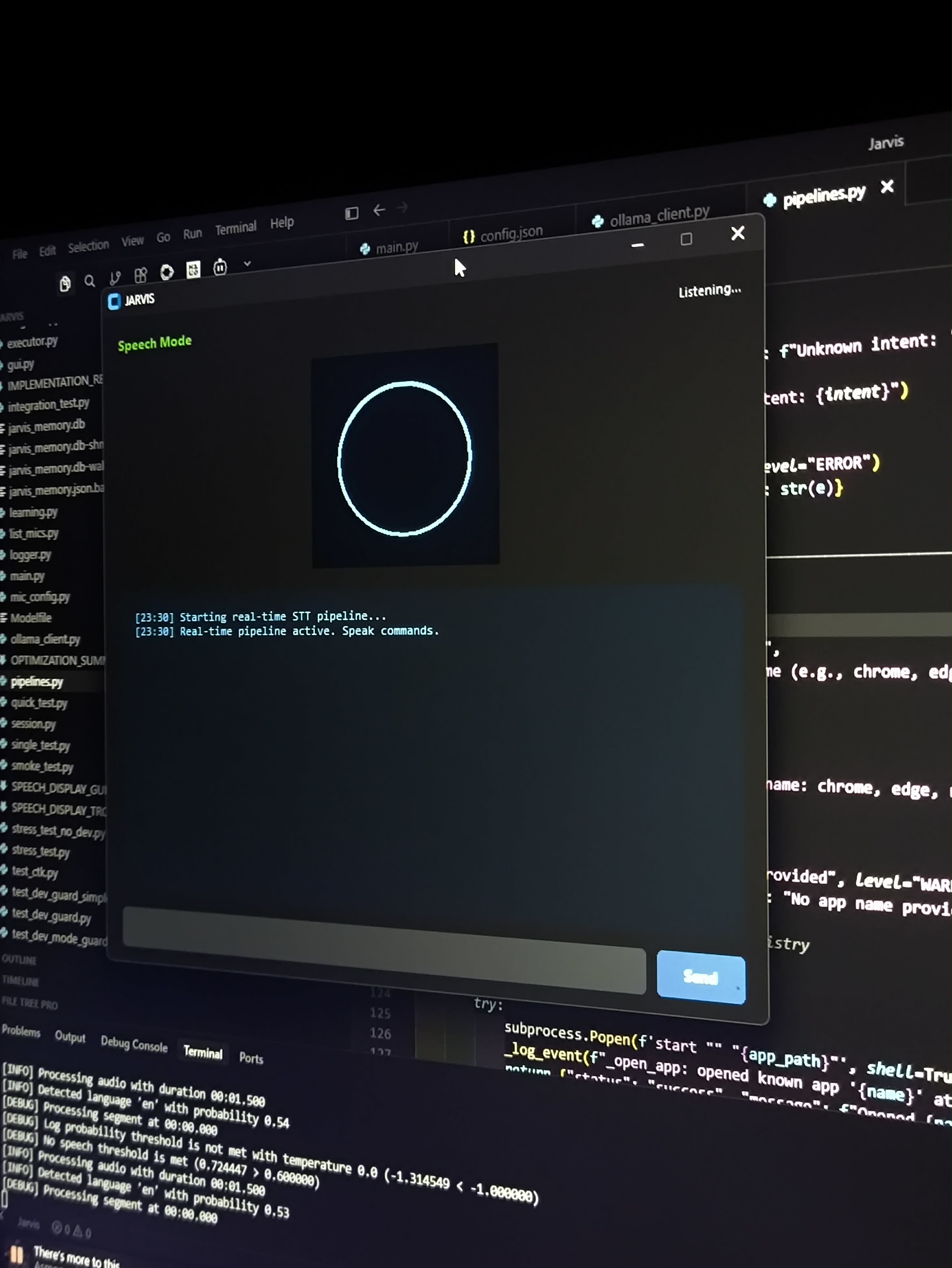The image size is (952, 1268).
Task: Open the View menu
Action: pyautogui.click(x=132, y=241)
